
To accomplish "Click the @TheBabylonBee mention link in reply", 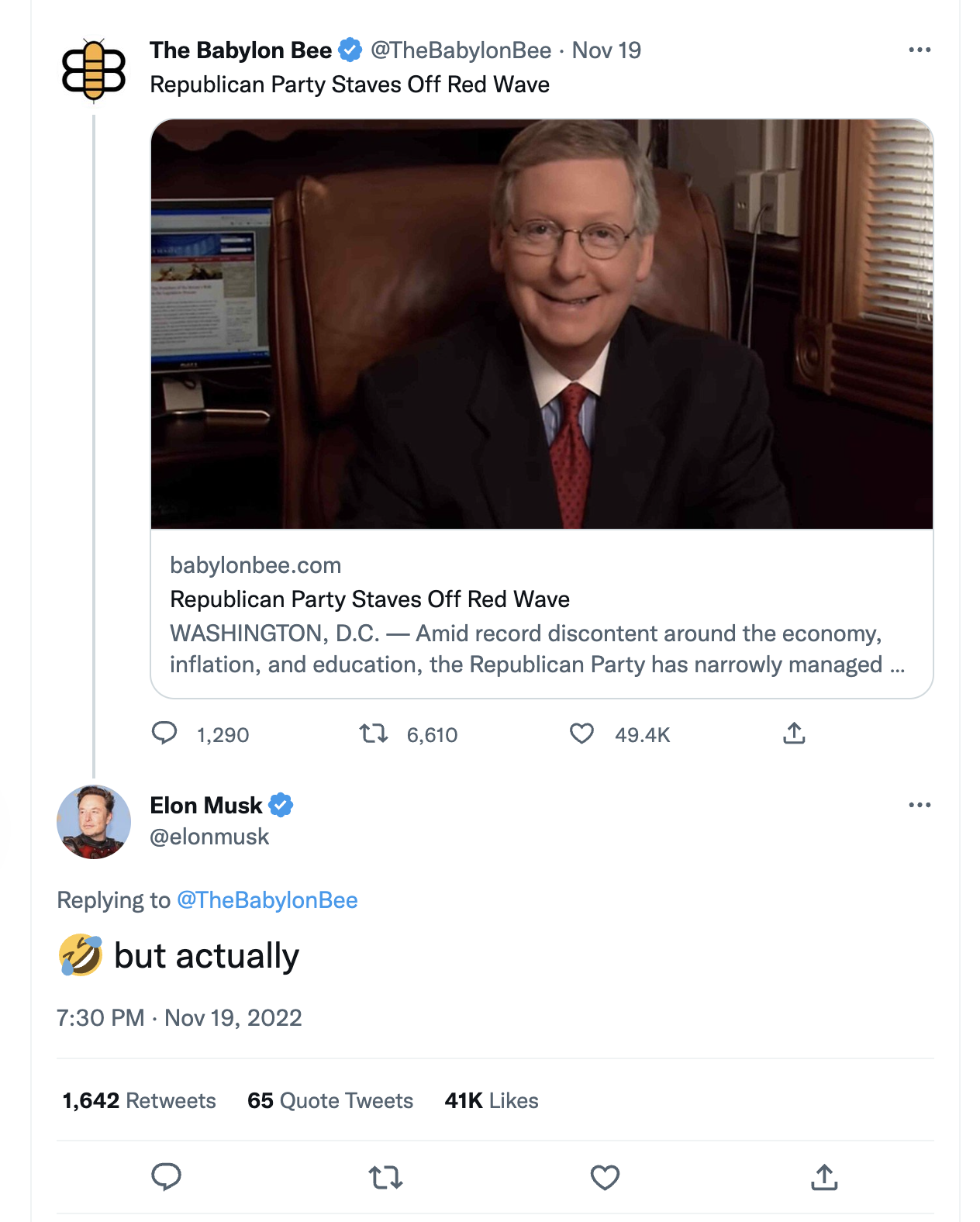I will (267, 900).
